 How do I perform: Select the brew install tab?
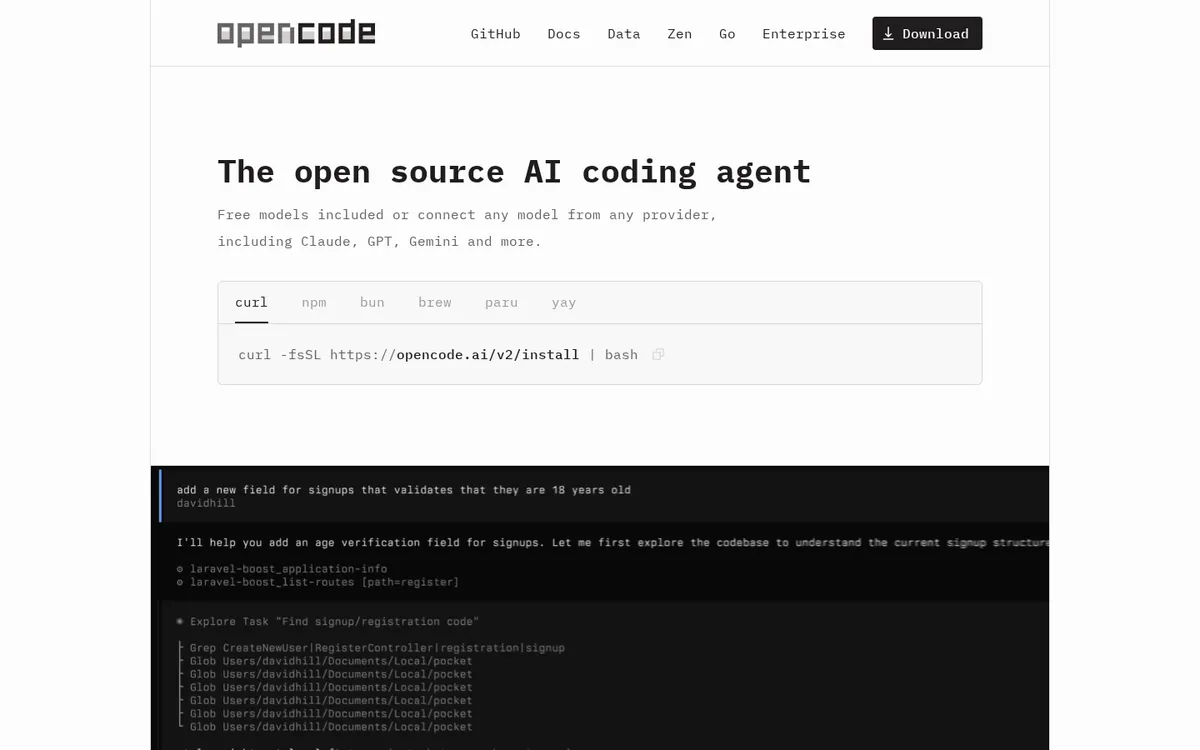[435, 302]
